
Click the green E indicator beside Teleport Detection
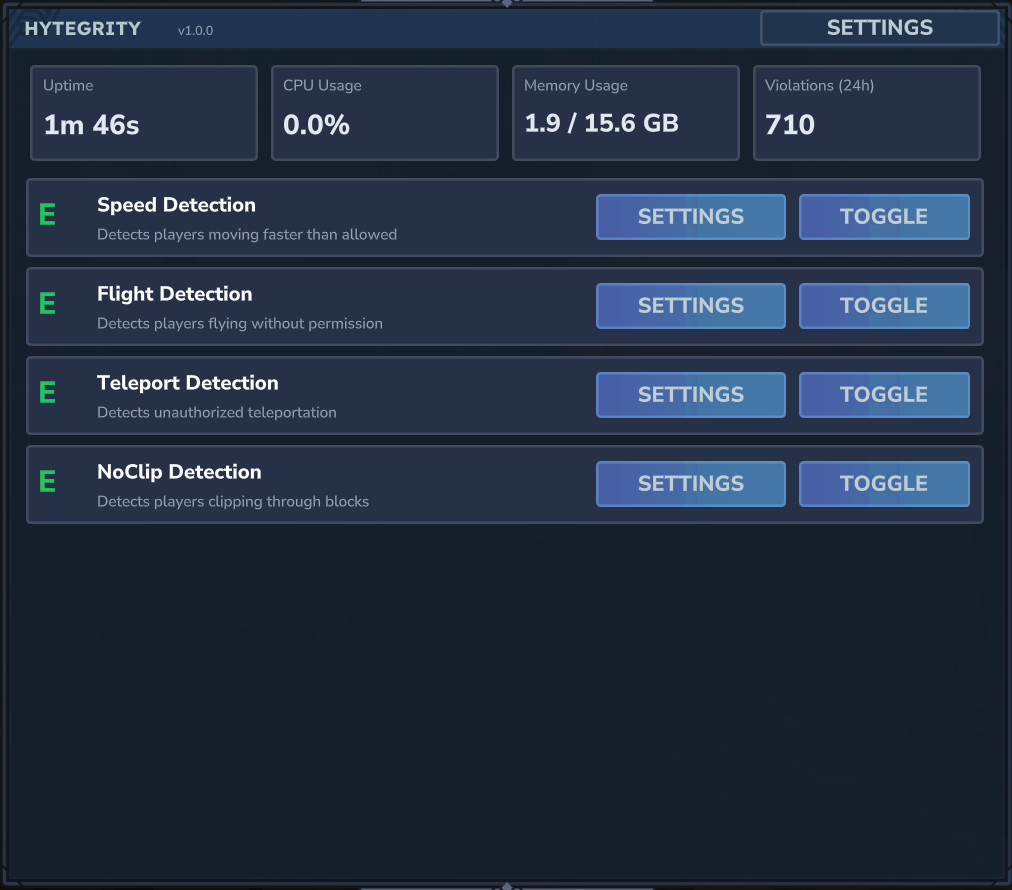(47, 393)
